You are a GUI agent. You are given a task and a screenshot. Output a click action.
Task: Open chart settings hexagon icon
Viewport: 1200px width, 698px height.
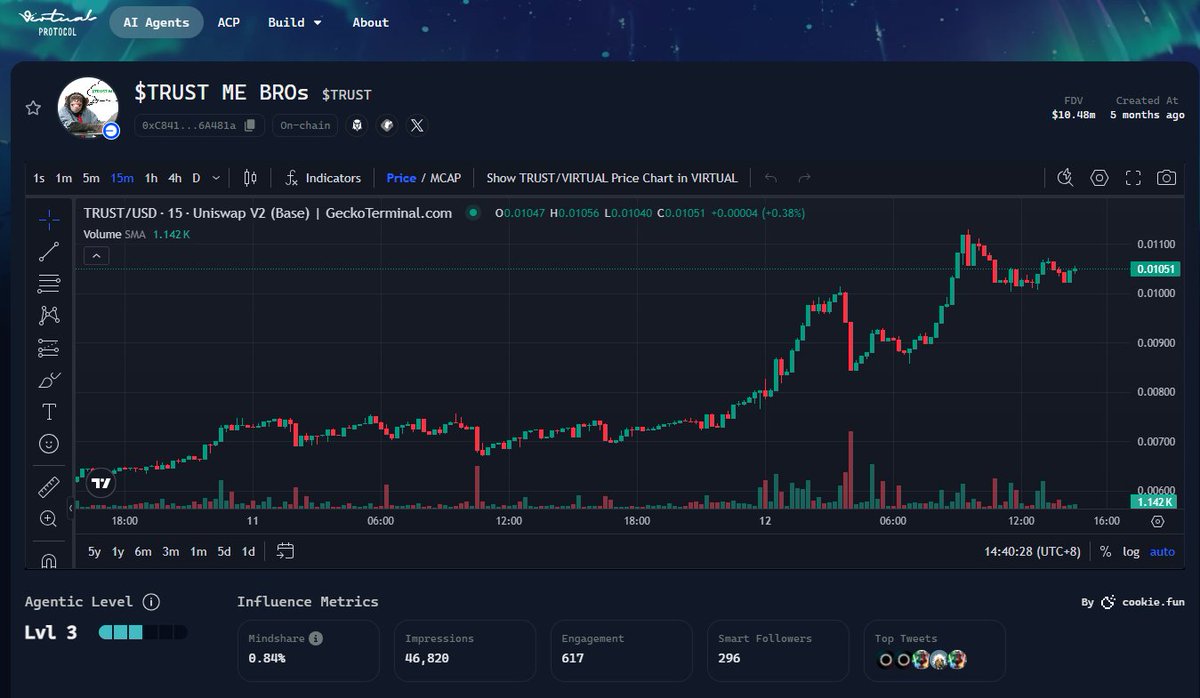(1099, 178)
